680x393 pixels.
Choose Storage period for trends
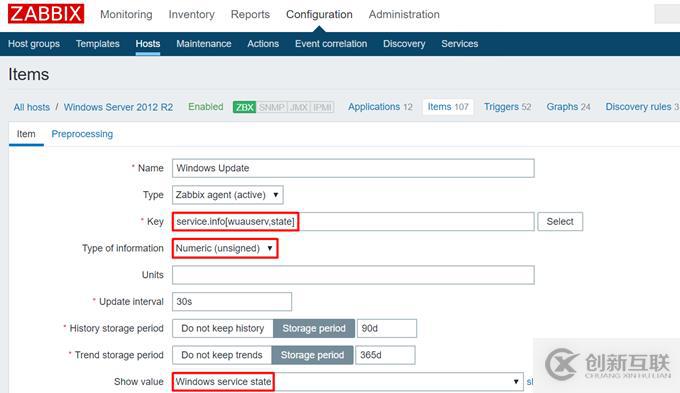[x=312, y=355]
